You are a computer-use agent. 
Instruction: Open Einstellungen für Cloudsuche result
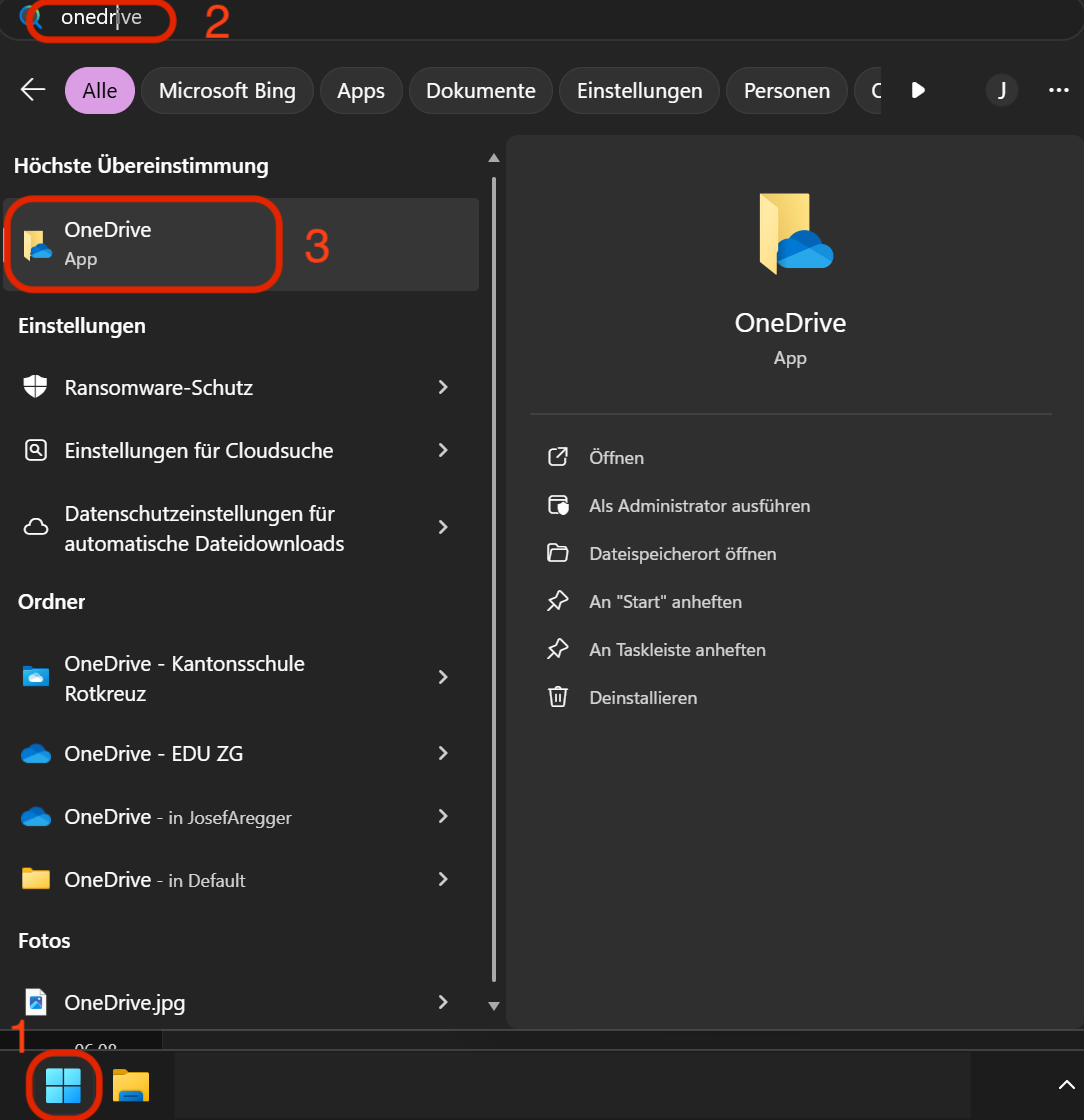[241, 450]
